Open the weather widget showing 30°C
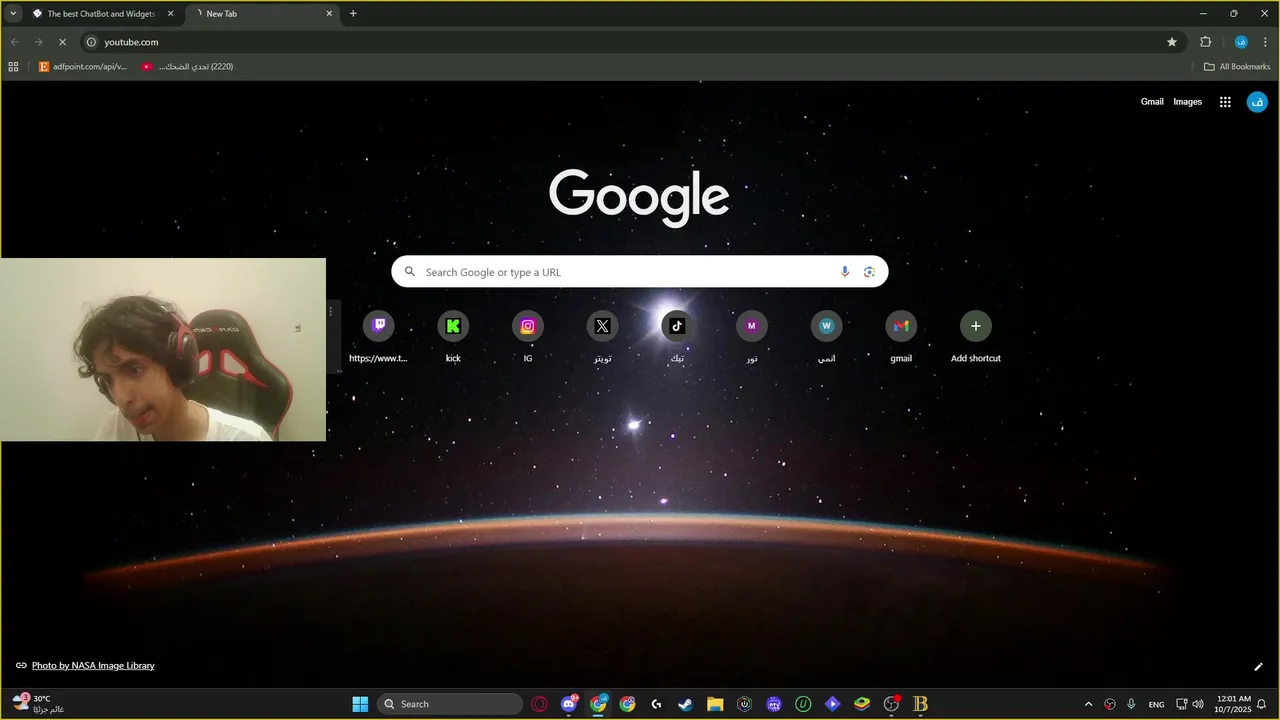1280x720 pixels. (40, 704)
